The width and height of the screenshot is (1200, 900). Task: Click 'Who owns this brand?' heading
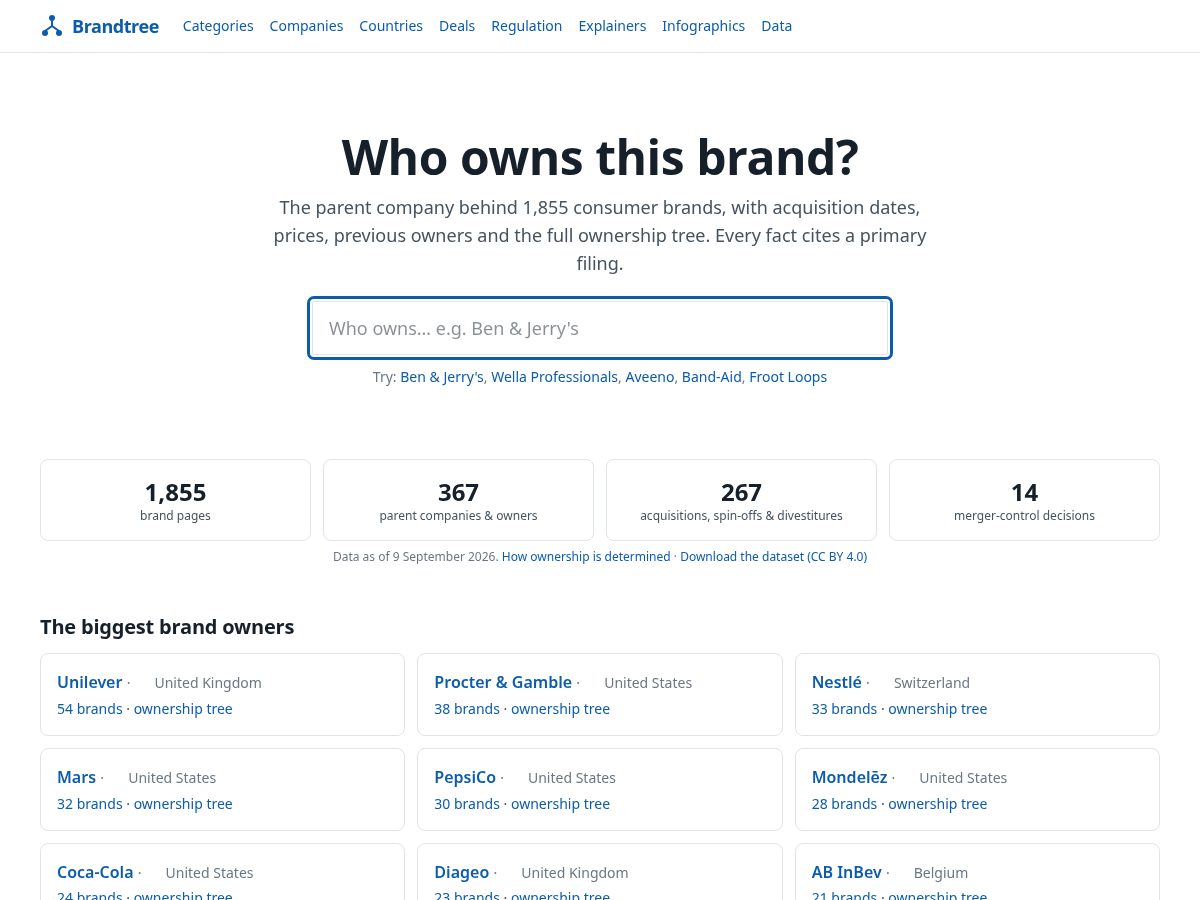coord(600,157)
